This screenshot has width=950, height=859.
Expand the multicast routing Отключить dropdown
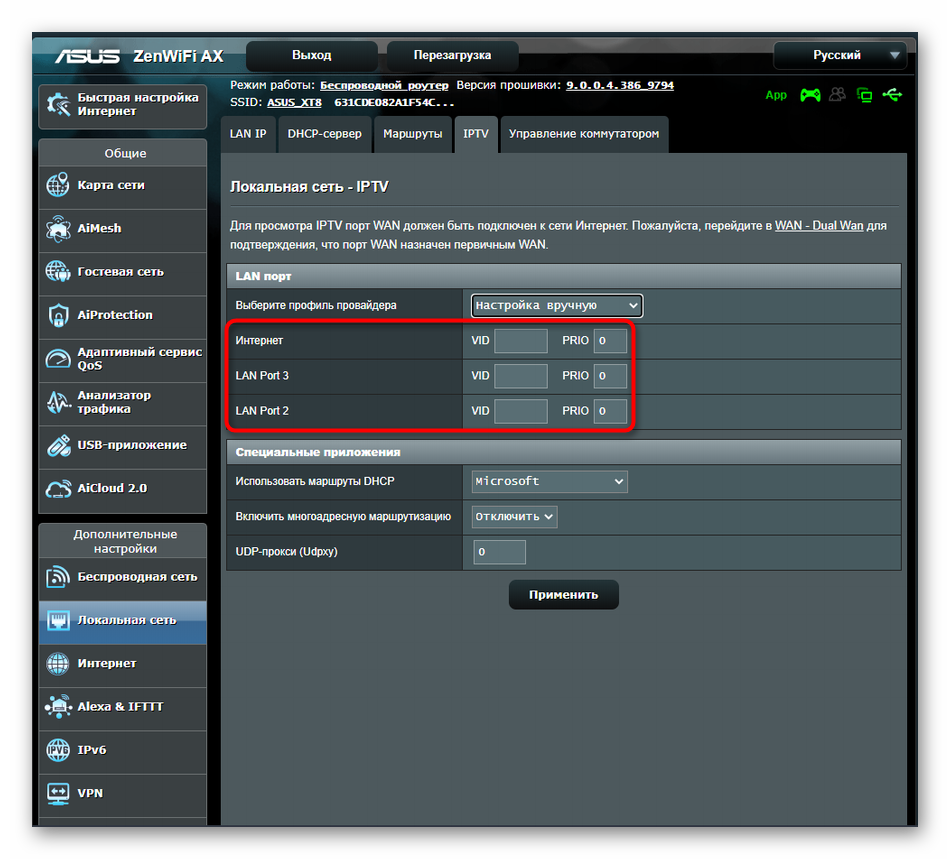tap(515, 517)
